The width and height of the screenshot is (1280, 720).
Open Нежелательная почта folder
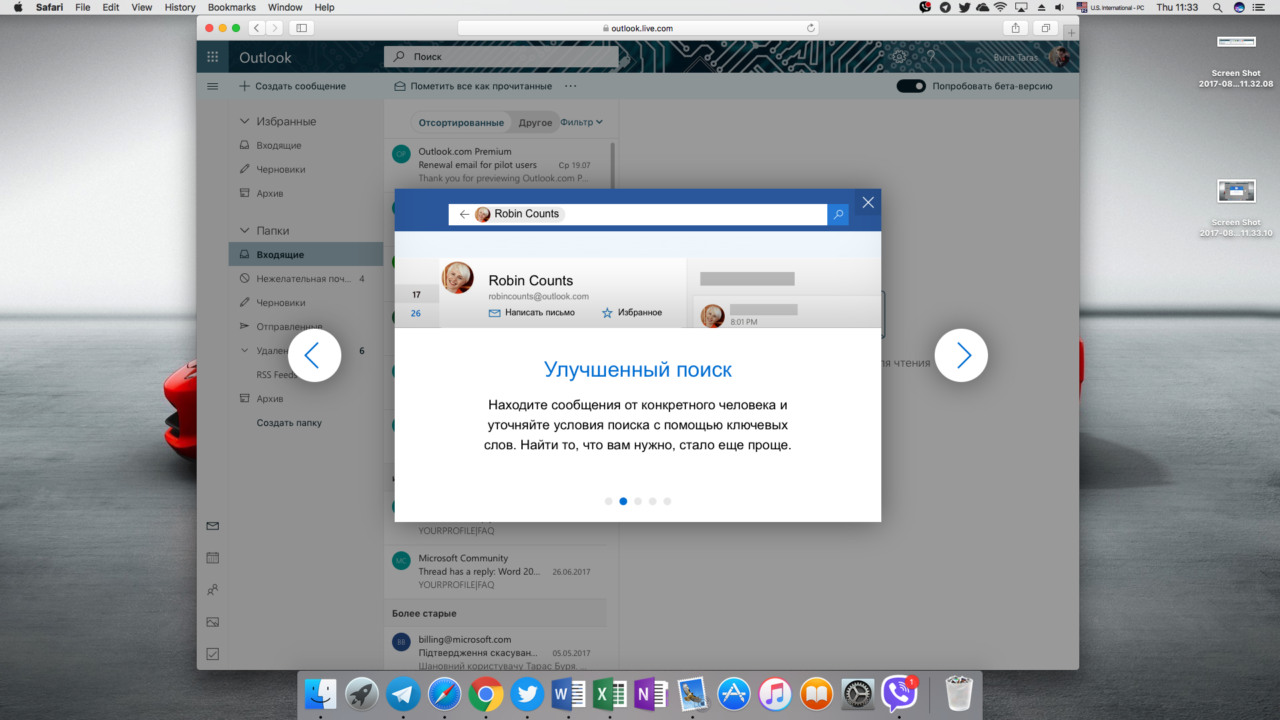pyautogui.click(x=305, y=278)
